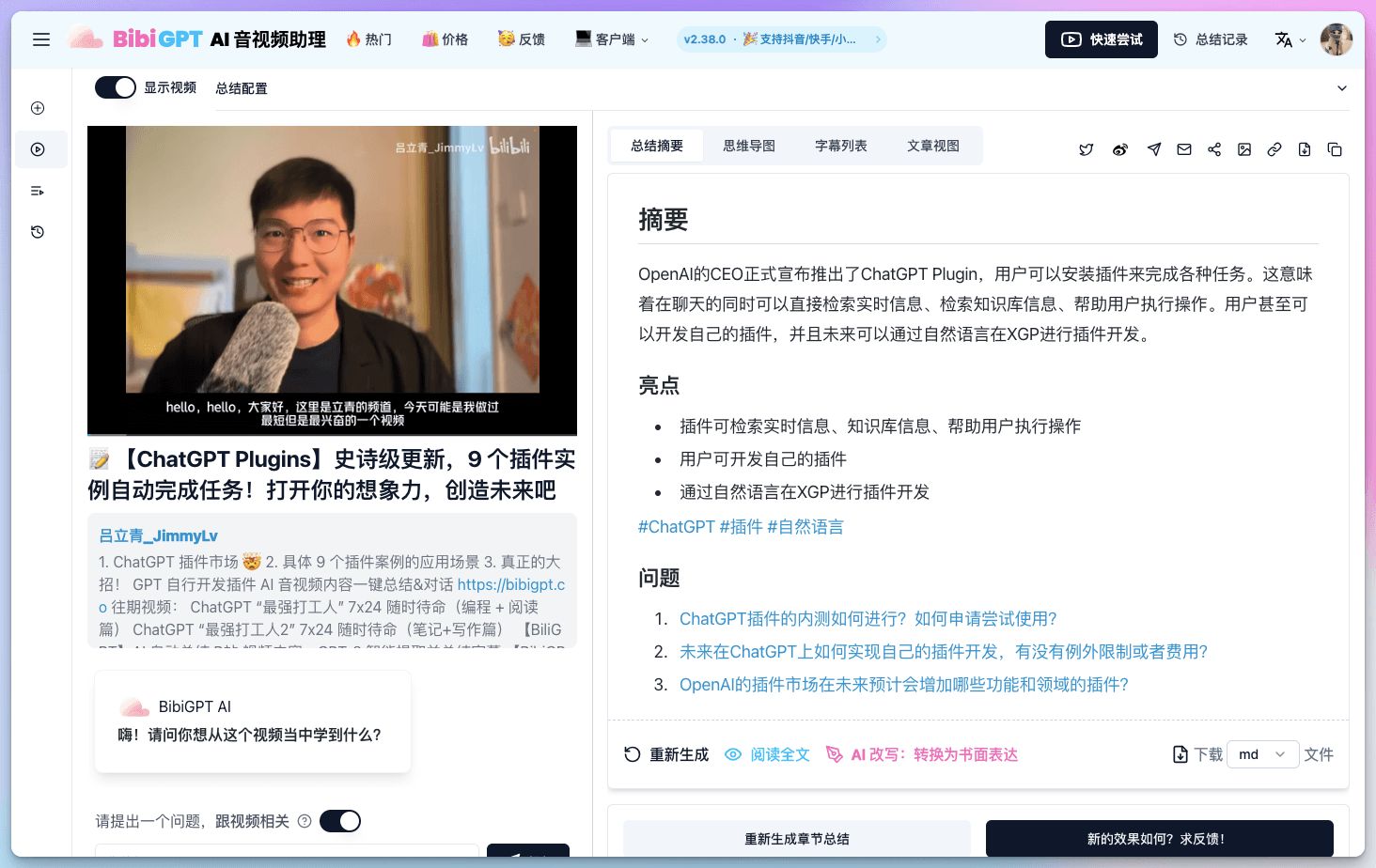This screenshot has width=1376, height=868.
Task: Open 吕立青_JimmyLv author link
Action: (158, 535)
